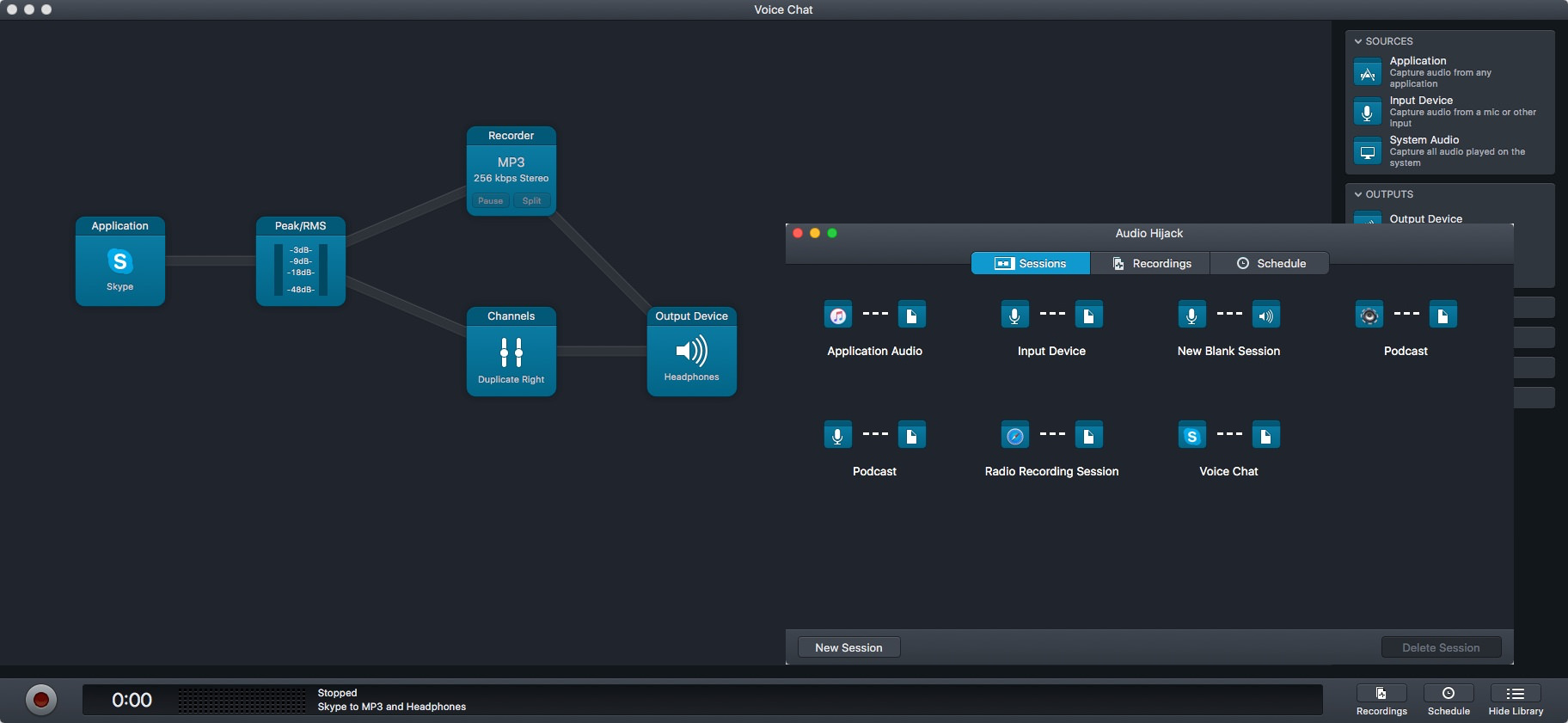
Task: Switch to the Schedule tab in Audio Hijack
Action: click(x=1270, y=264)
